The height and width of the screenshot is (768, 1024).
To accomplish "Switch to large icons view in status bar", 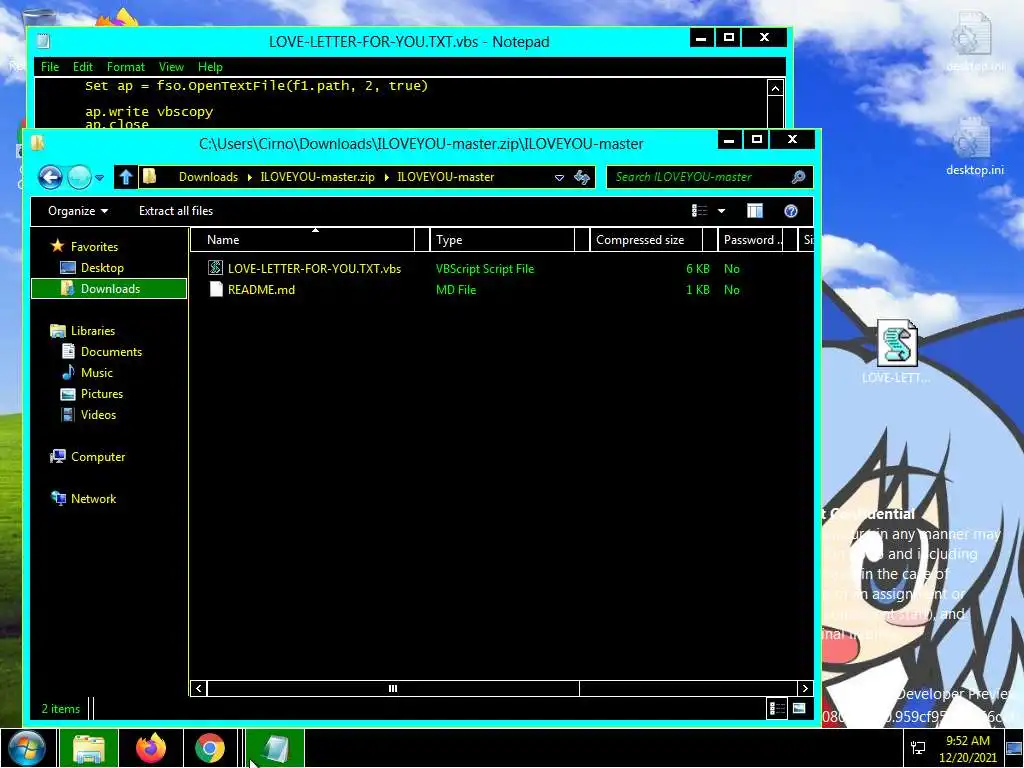I will (x=799, y=709).
